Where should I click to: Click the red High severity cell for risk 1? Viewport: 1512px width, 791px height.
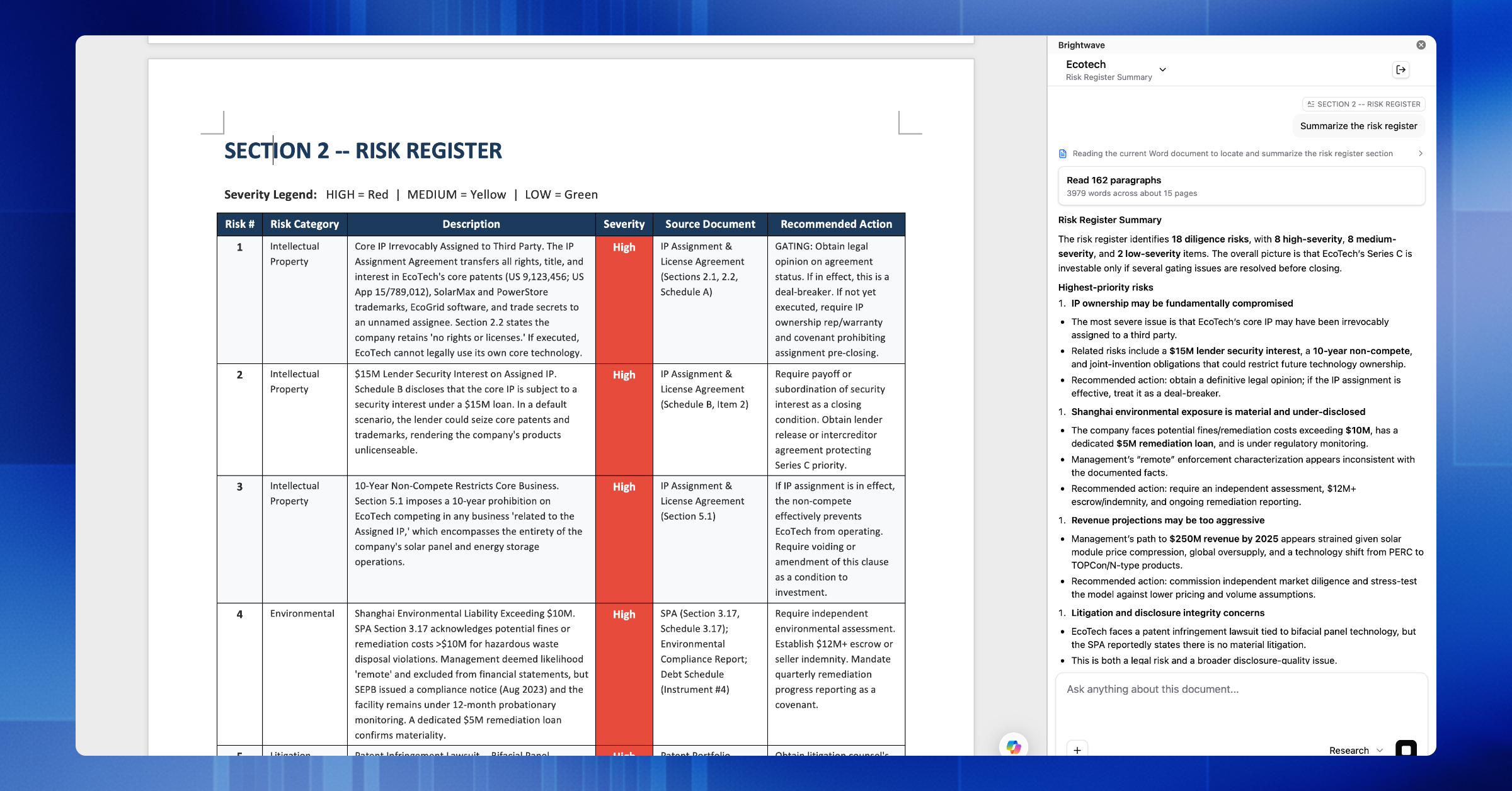coord(624,300)
